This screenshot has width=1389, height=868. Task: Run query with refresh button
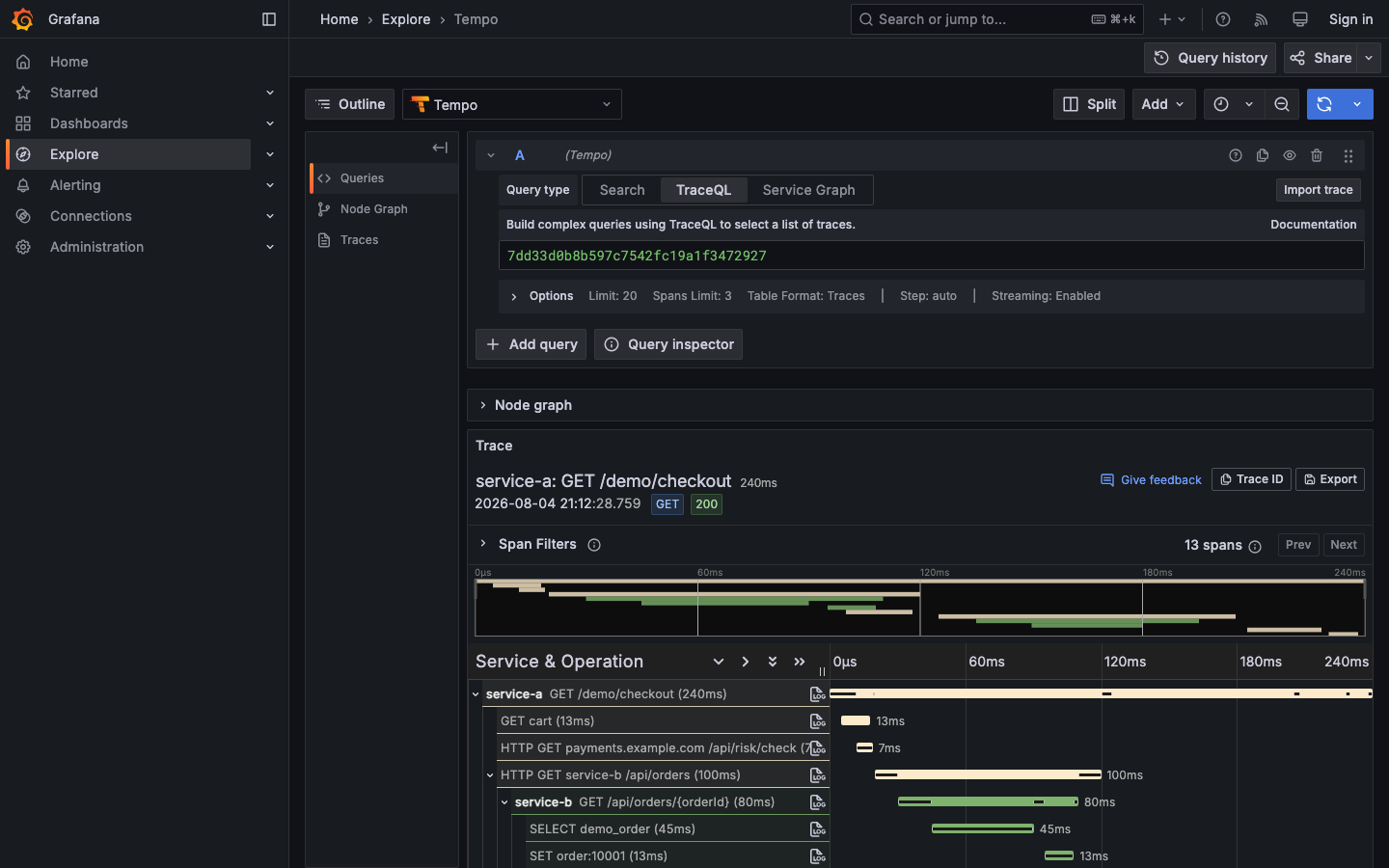point(1324,104)
